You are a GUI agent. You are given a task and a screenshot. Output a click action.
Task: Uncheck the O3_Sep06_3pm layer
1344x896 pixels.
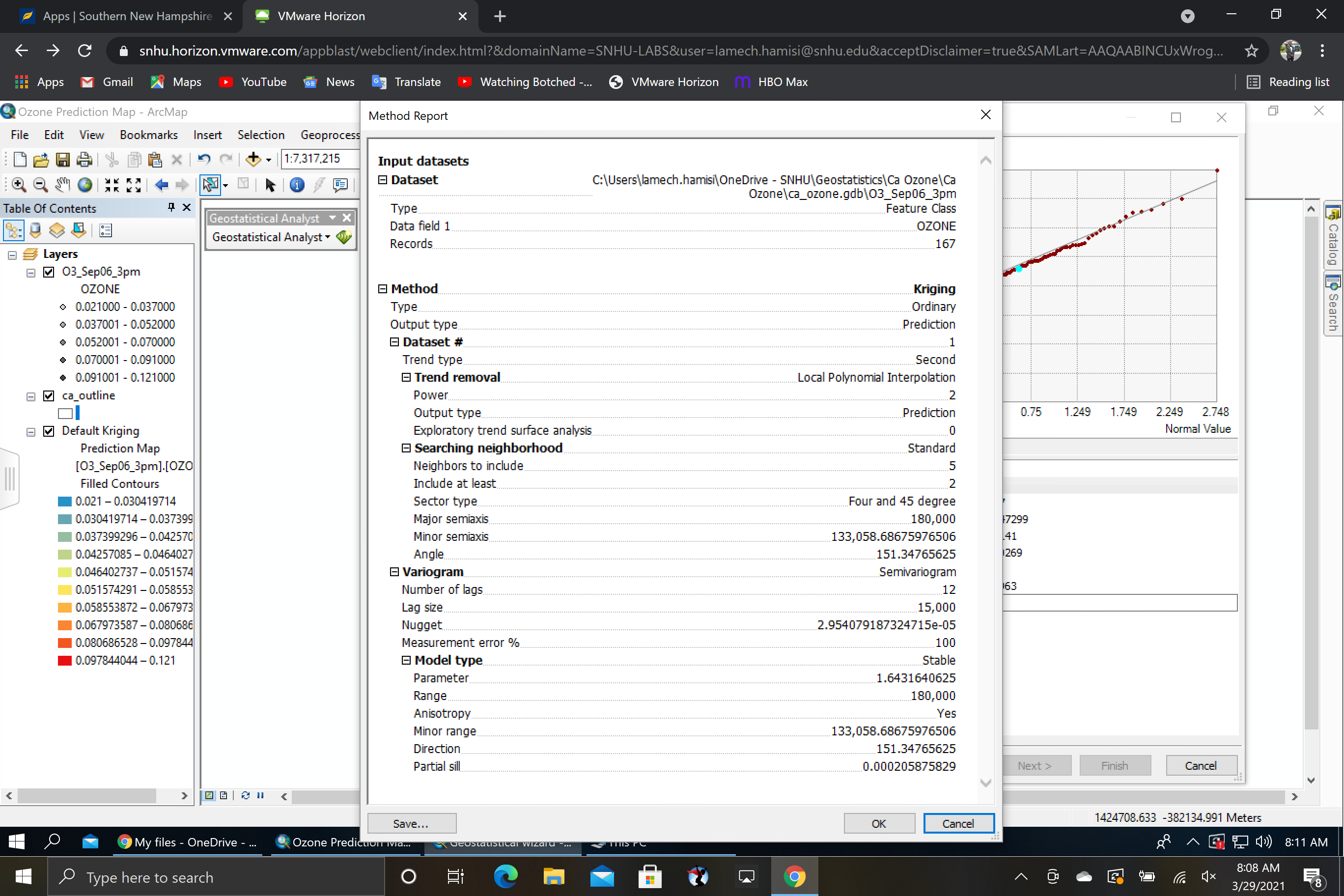coord(49,272)
